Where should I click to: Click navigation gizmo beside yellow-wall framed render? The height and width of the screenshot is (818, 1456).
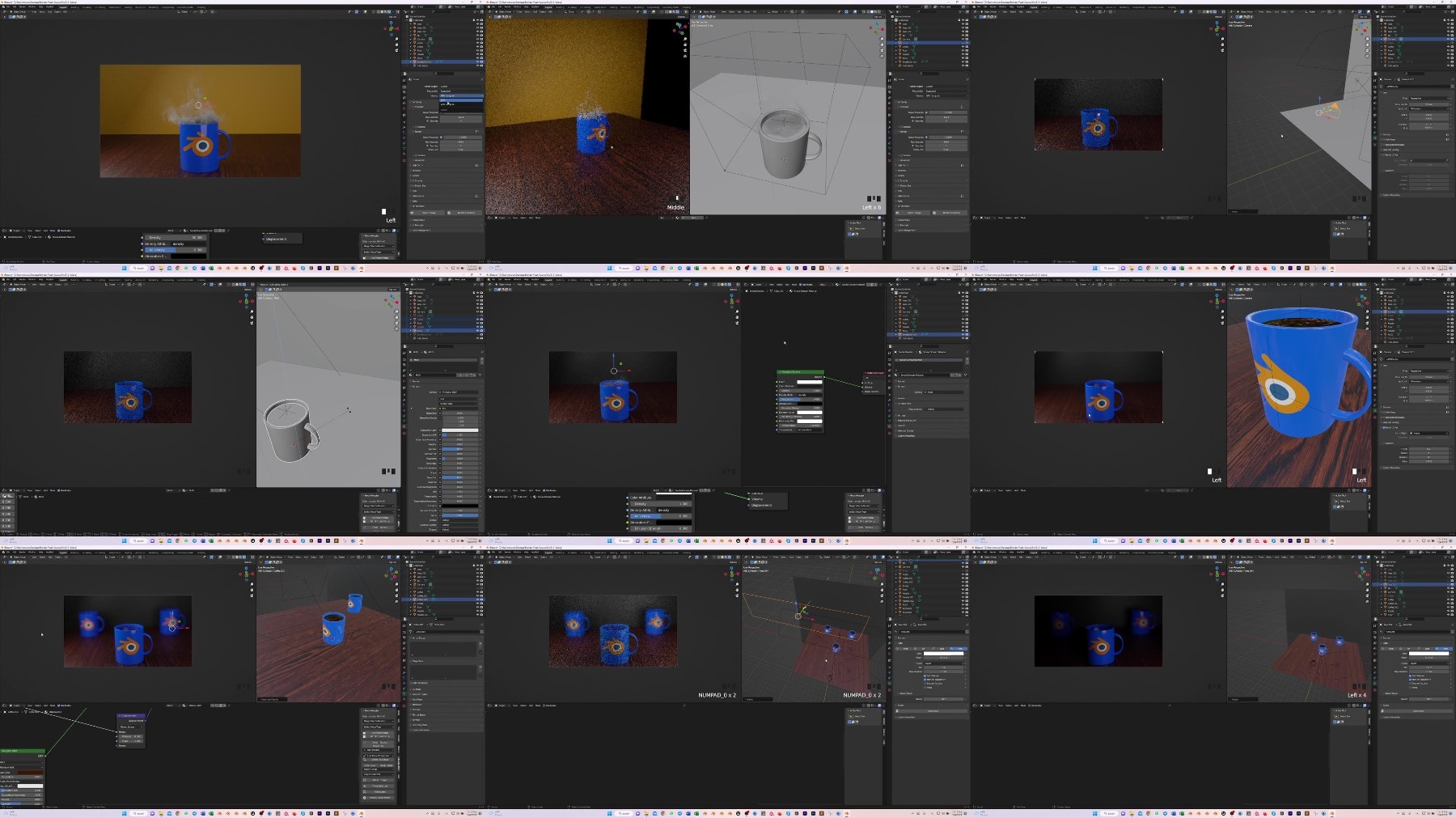[391, 28]
